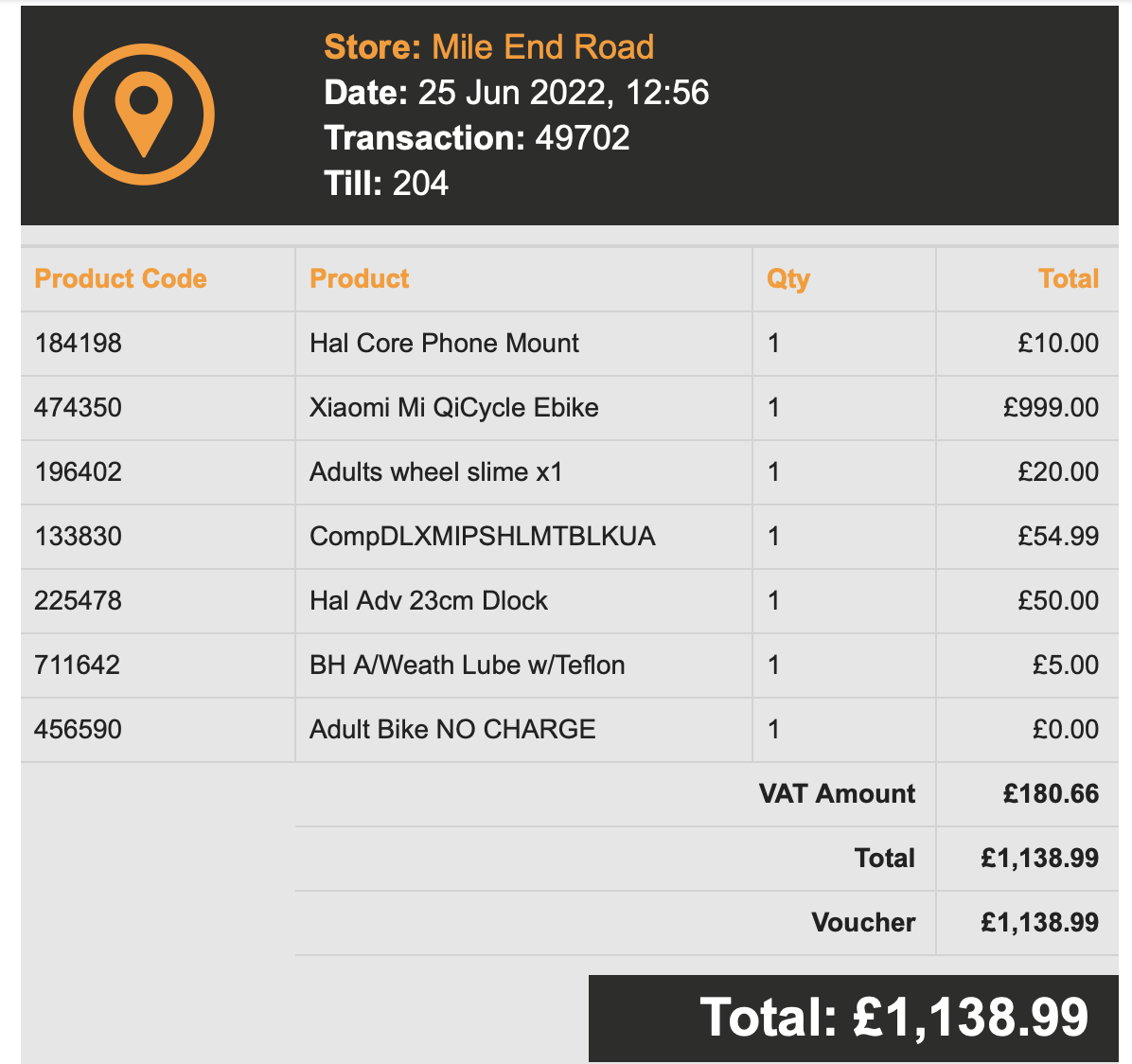Click the Total column header
The image size is (1132, 1064).
[1068, 279]
